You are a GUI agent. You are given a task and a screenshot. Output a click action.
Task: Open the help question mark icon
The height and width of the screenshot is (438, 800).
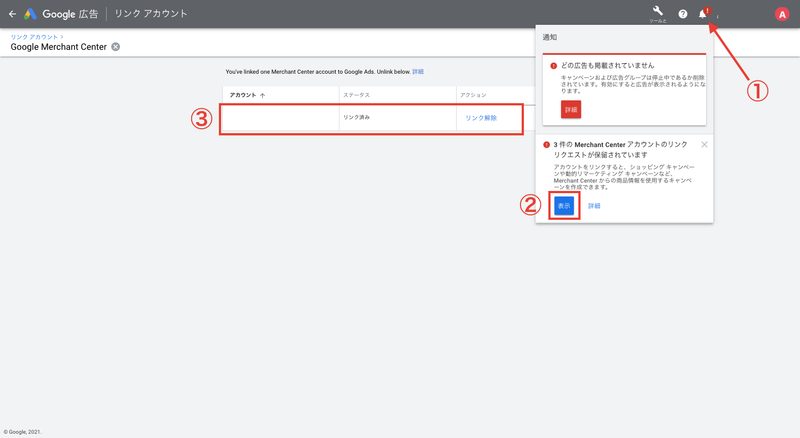683,14
